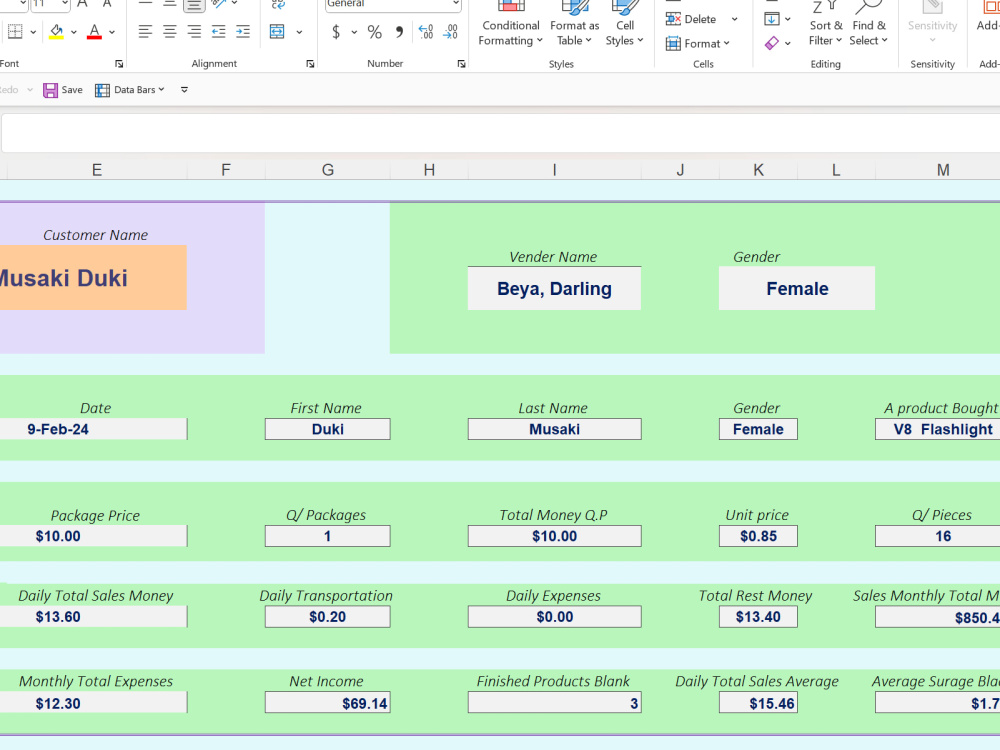This screenshot has height=750, width=1000.
Task: Decrease the indent
Action: [218, 31]
